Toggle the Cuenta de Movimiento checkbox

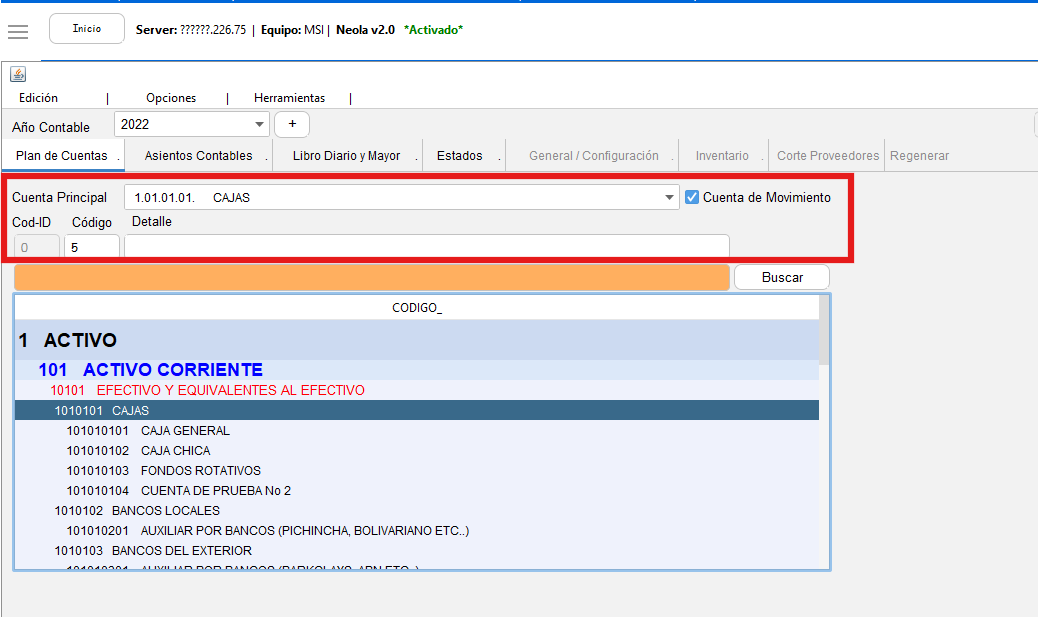(x=692, y=198)
